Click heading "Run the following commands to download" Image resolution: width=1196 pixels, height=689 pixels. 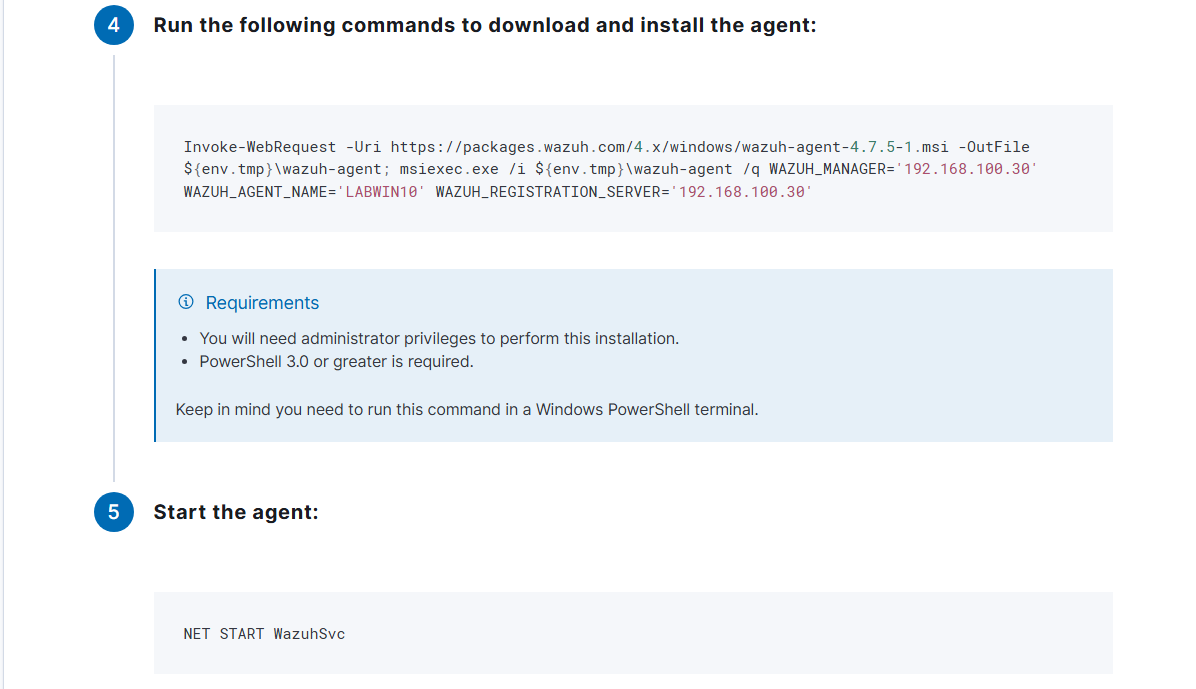point(484,25)
